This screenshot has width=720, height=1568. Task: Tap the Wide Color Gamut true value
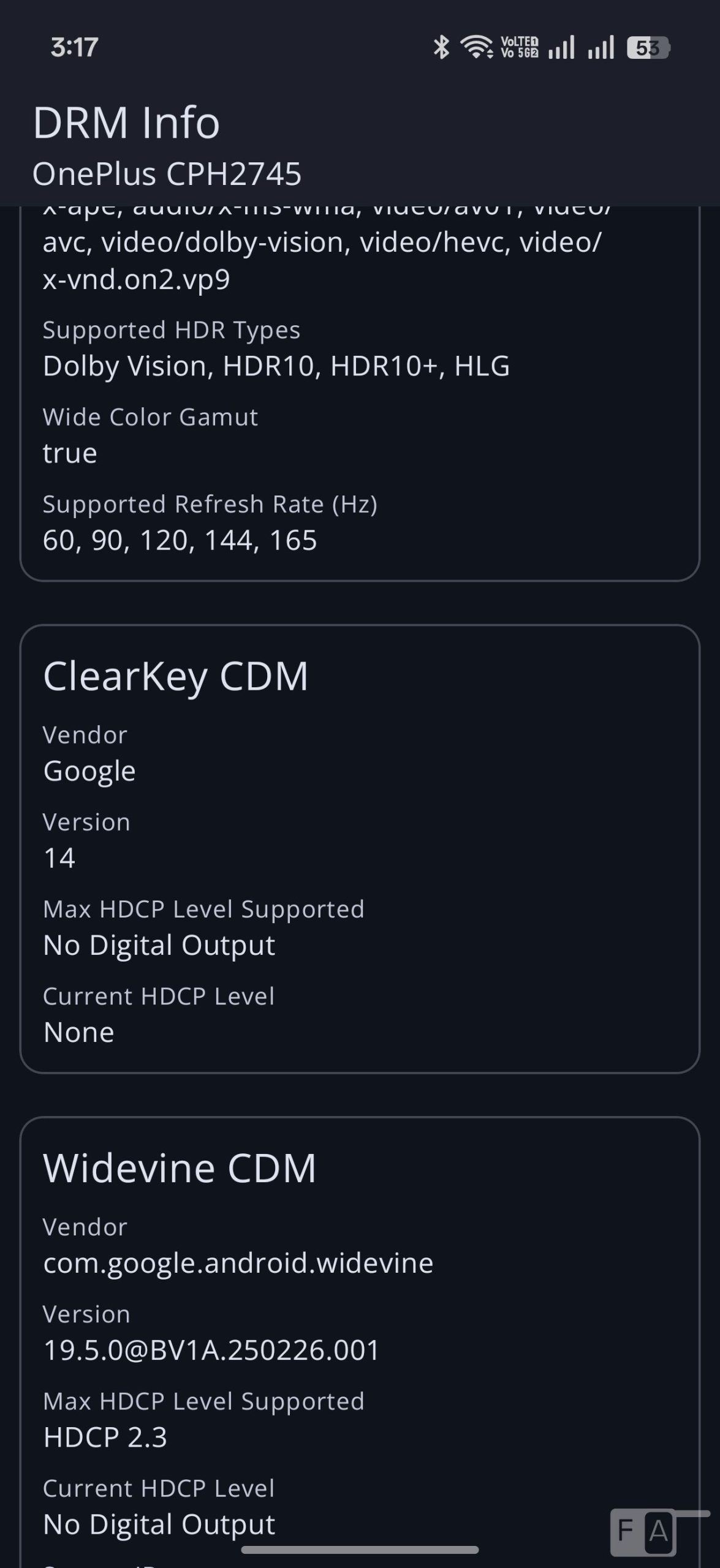70,453
